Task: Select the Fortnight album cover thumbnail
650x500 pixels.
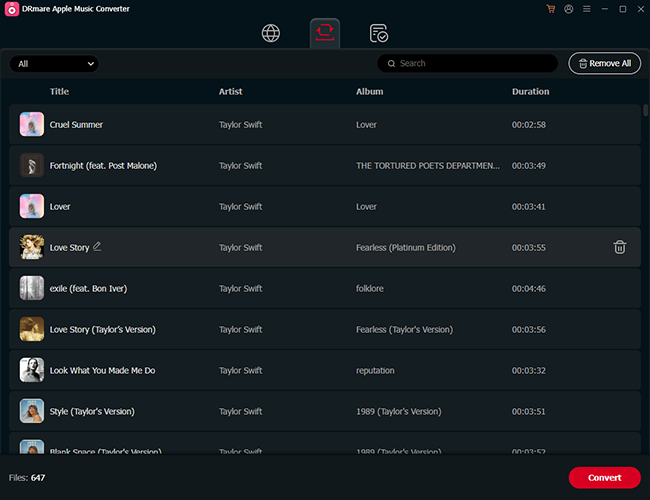Action: pyautogui.click(x=32, y=165)
